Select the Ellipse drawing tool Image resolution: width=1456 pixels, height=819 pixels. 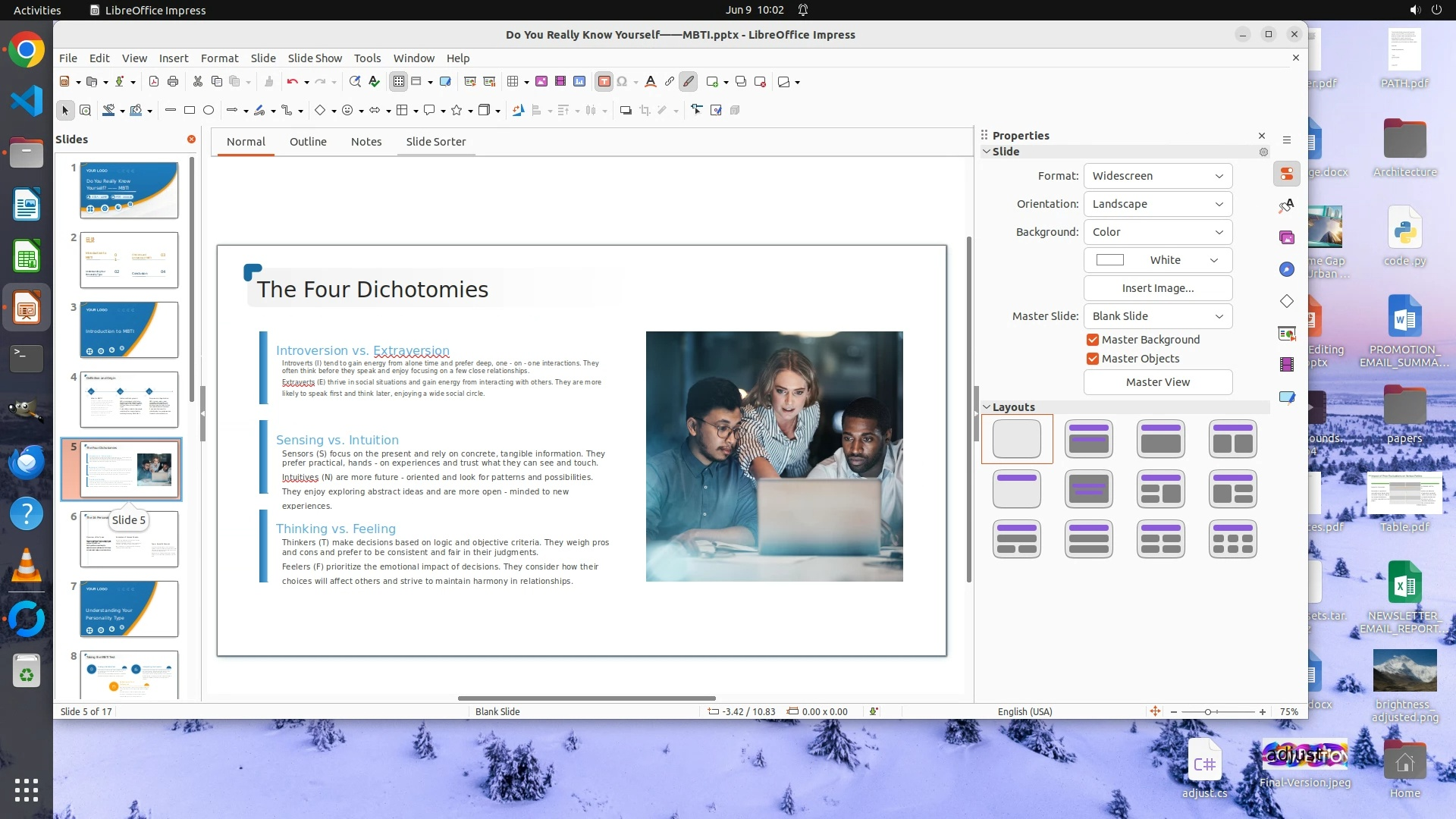209,111
